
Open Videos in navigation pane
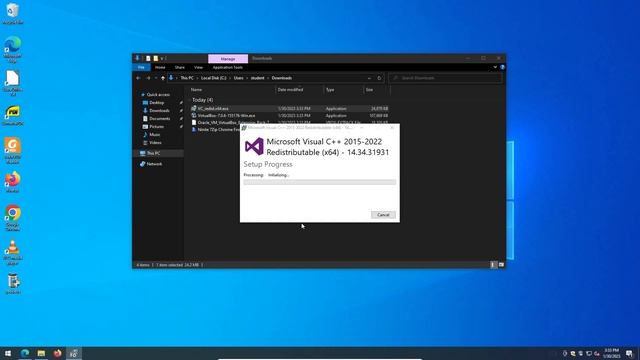(155, 142)
